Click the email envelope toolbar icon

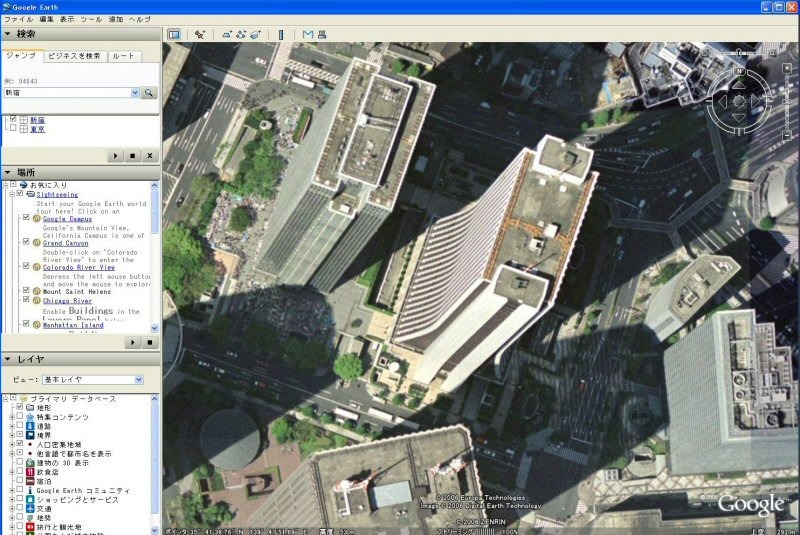308,35
